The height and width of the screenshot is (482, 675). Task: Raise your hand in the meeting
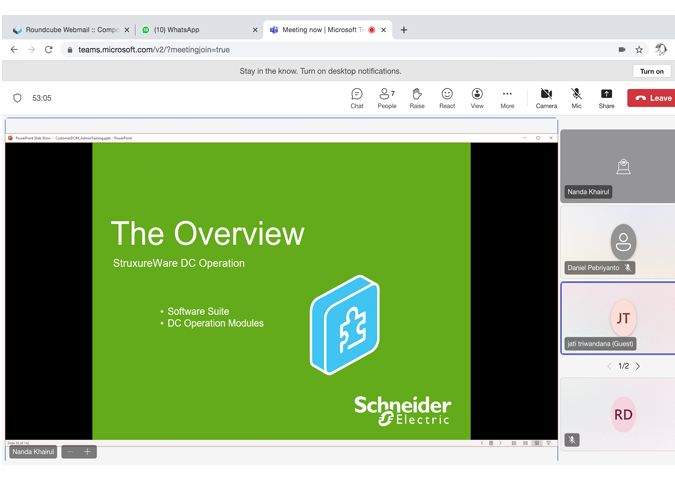417,97
